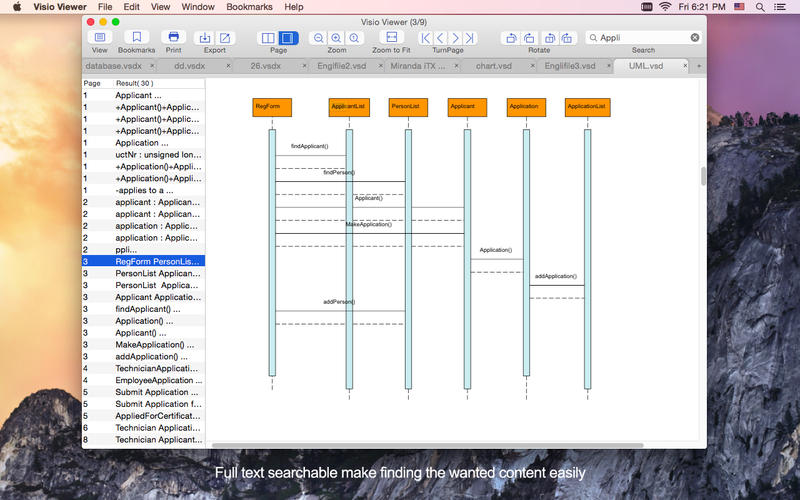Image resolution: width=800 pixels, height=500 pixels.
Task: Click the fourth Rotate icon
Action: pos(567,38)
